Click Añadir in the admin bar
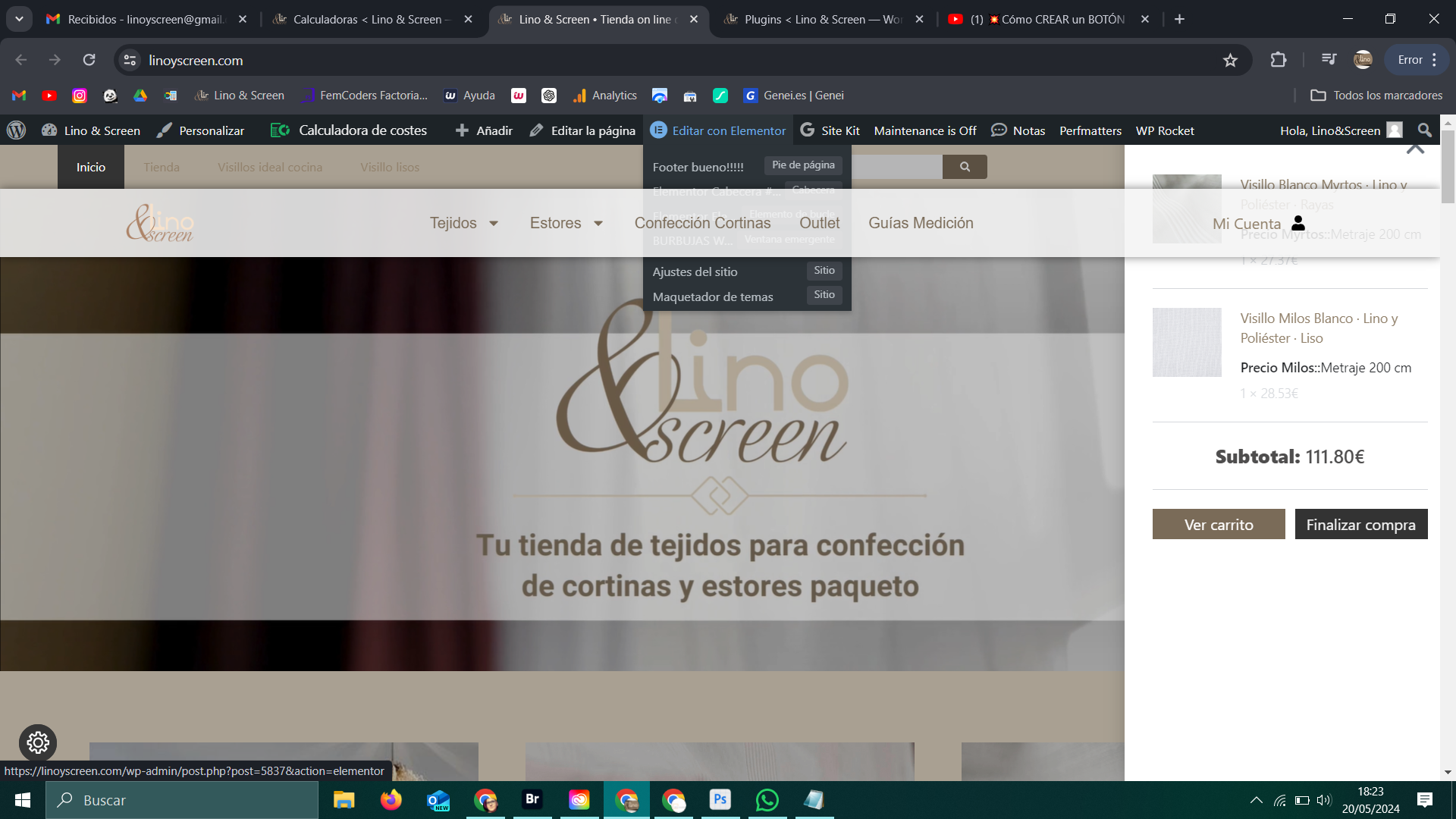Viewport: 1456px width, 819px height. (484, 130)
